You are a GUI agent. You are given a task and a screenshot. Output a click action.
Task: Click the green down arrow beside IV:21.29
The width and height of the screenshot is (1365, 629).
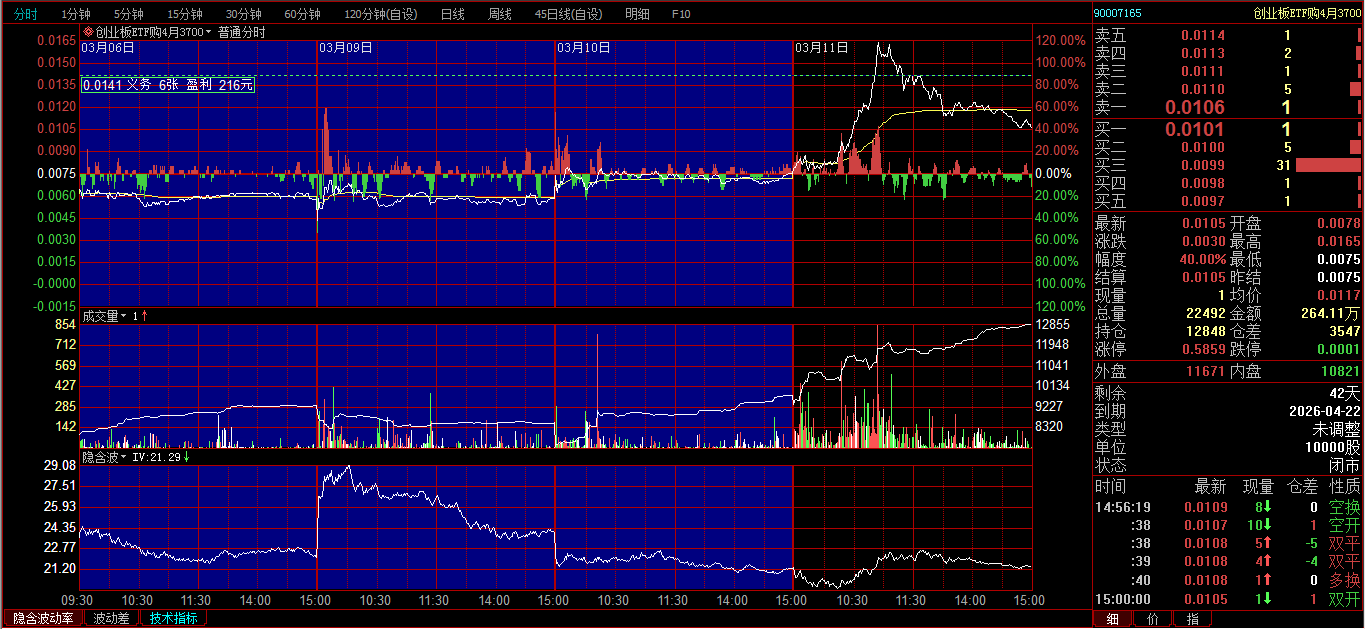pos(186,457)
